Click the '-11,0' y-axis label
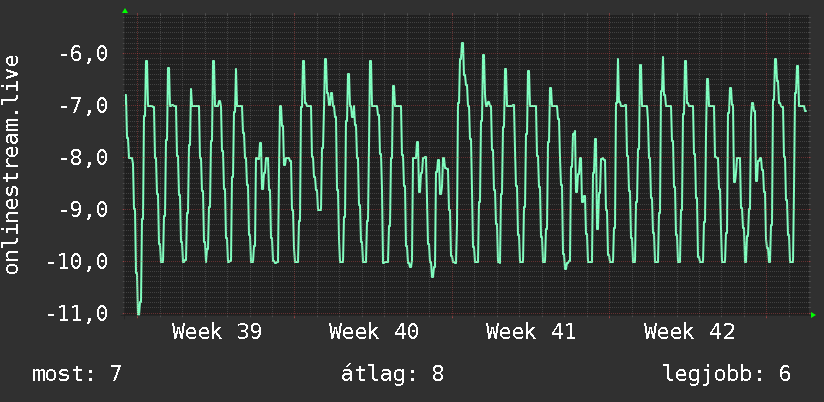The height and width of the screenshot is (402, 824). click(77, 314)
